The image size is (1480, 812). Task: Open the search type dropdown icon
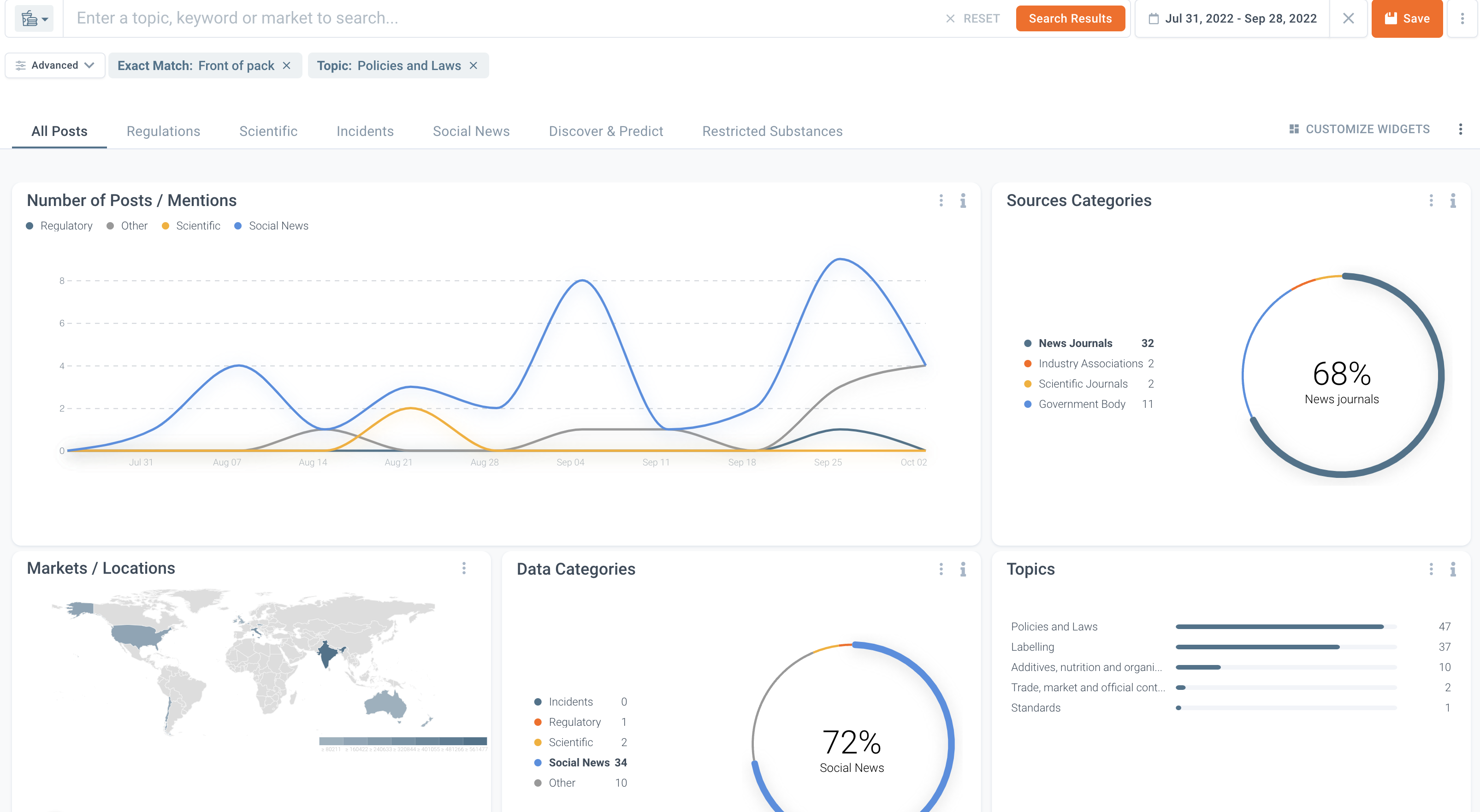click(x=34, y=18)
